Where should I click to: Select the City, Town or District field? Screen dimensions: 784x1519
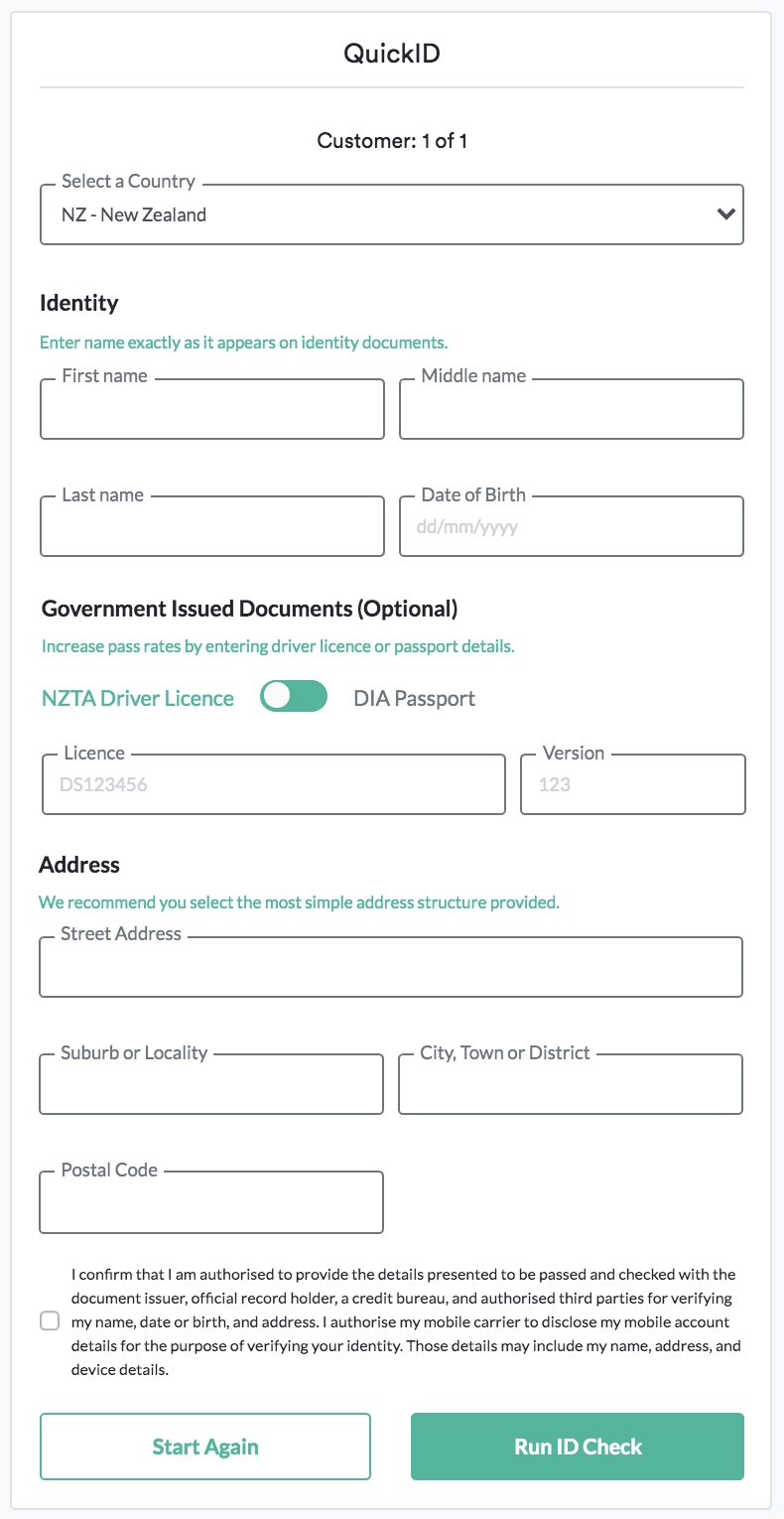click(570, 1085)
